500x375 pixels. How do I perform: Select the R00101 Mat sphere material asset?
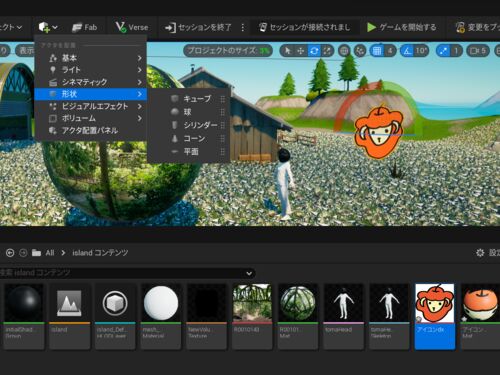coord(298,316)
